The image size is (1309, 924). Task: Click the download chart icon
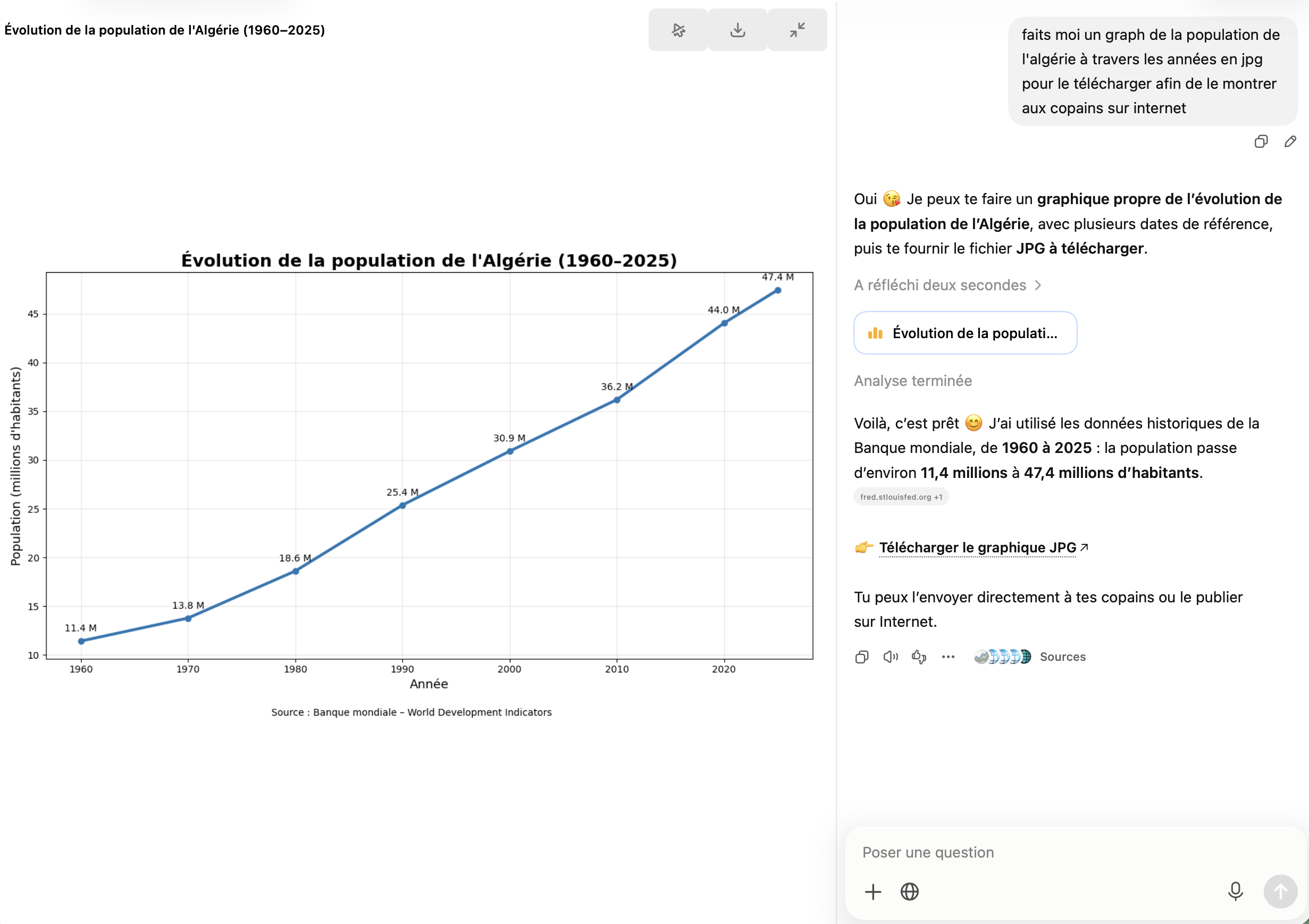737,30
